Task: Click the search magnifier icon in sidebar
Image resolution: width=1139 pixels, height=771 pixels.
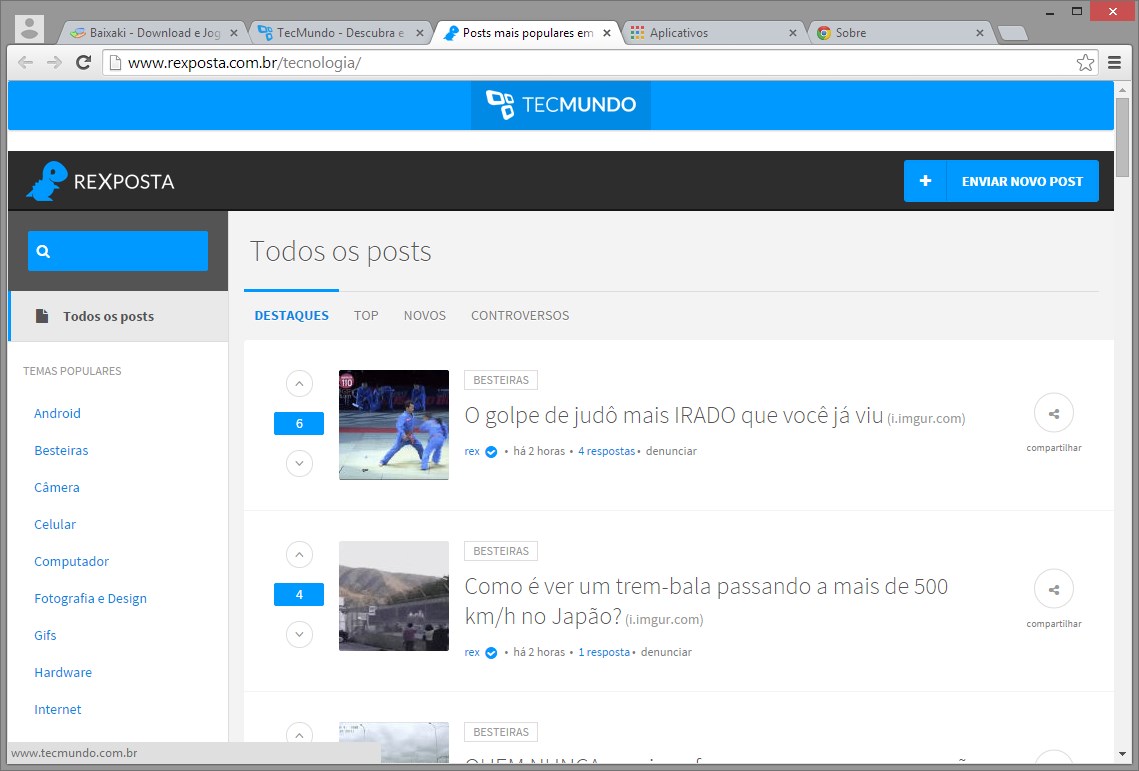Action: (44, 251)
